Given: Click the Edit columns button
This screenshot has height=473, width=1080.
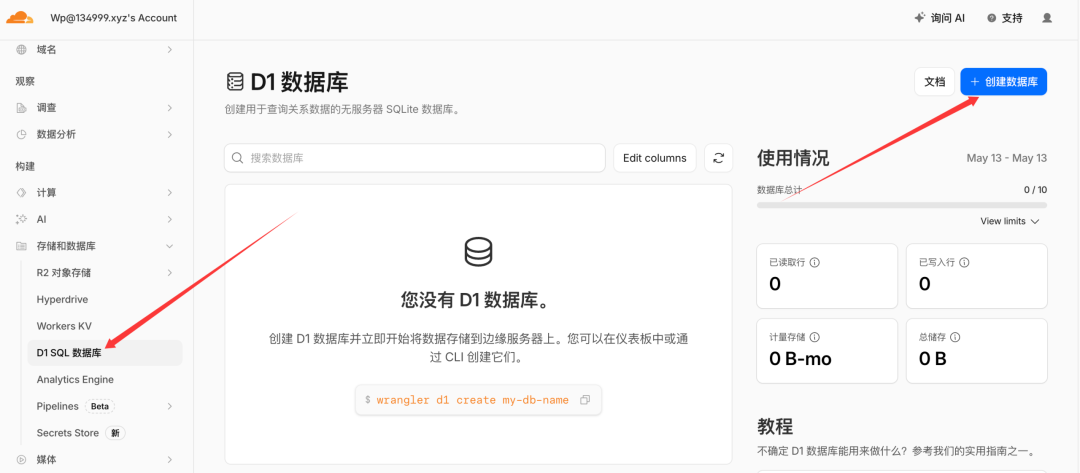Looking at the screenshot, I should tap(654, 158).
